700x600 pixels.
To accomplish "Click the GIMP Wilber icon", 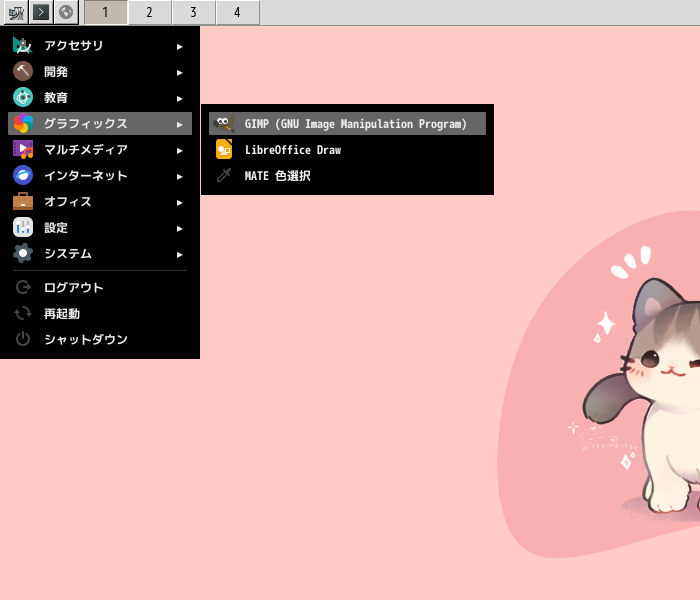I will [224, 124].
